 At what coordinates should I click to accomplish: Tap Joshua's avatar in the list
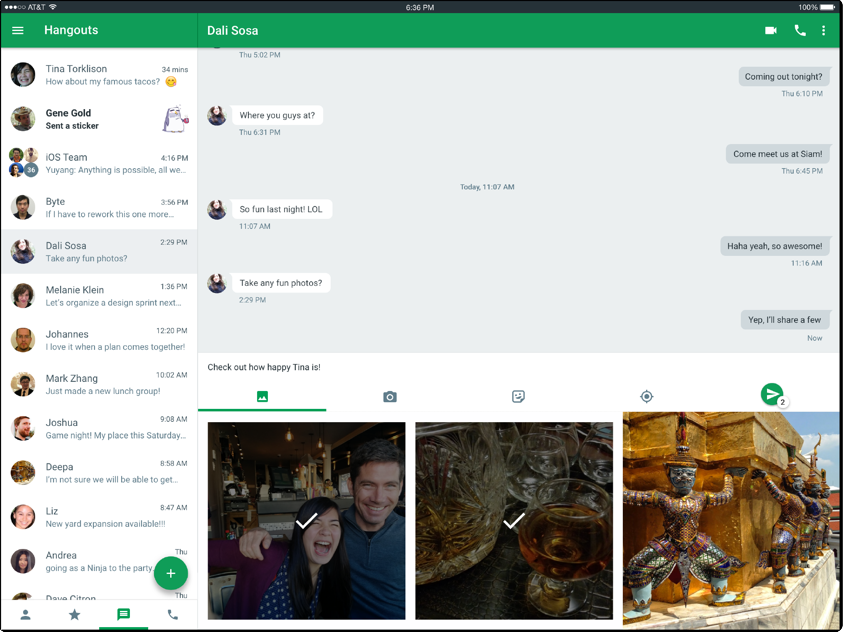point(23,428)
